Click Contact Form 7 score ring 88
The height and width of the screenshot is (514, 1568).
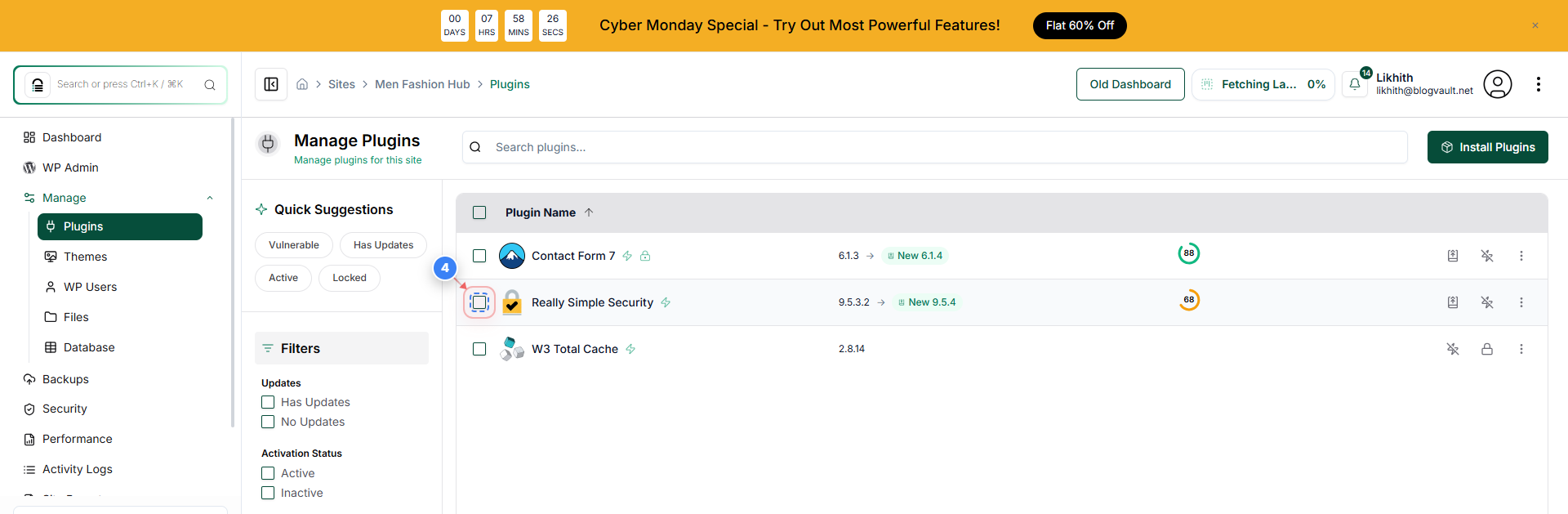1189,253
